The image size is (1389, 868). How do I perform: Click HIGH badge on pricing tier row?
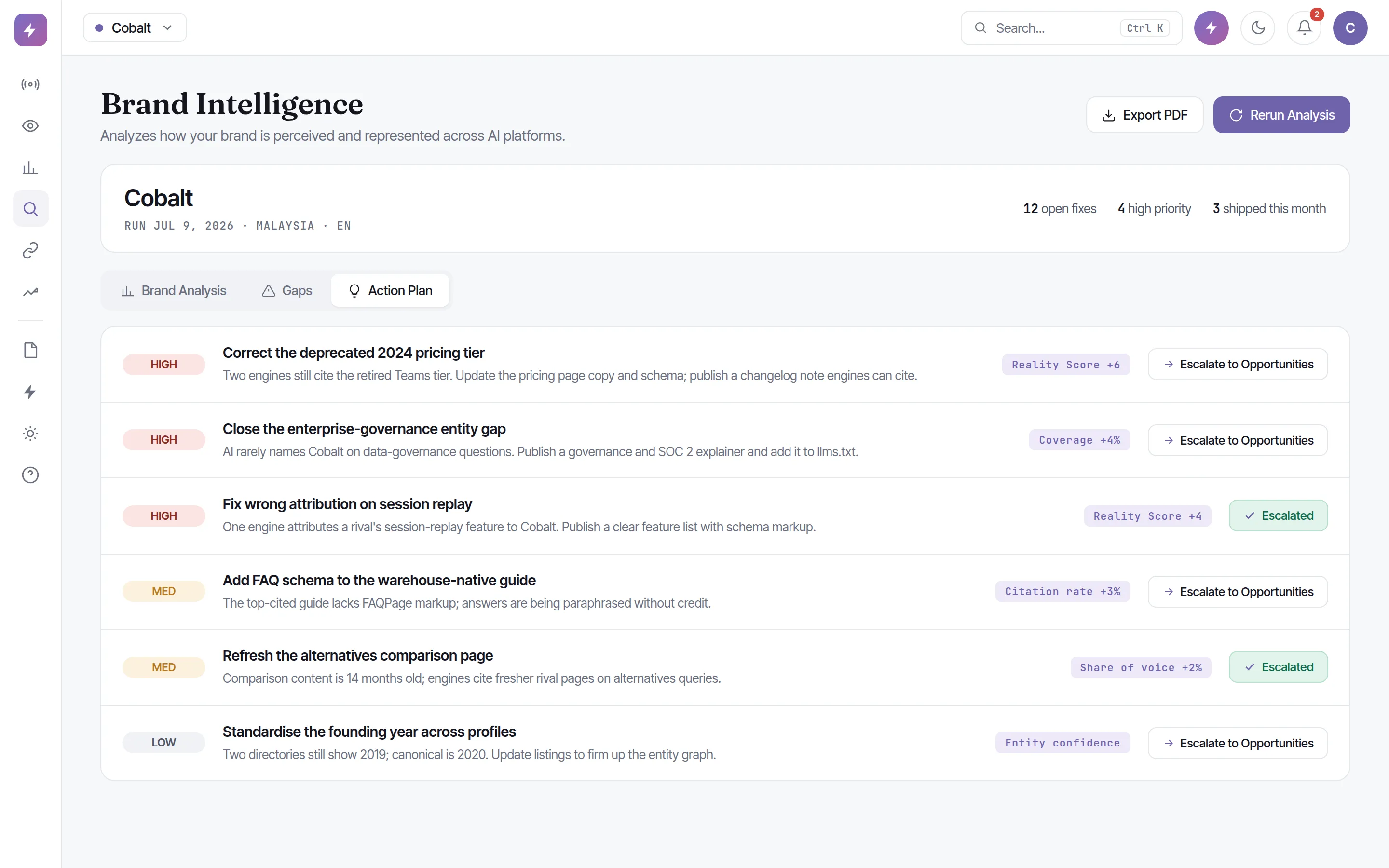tap(163, 365)
